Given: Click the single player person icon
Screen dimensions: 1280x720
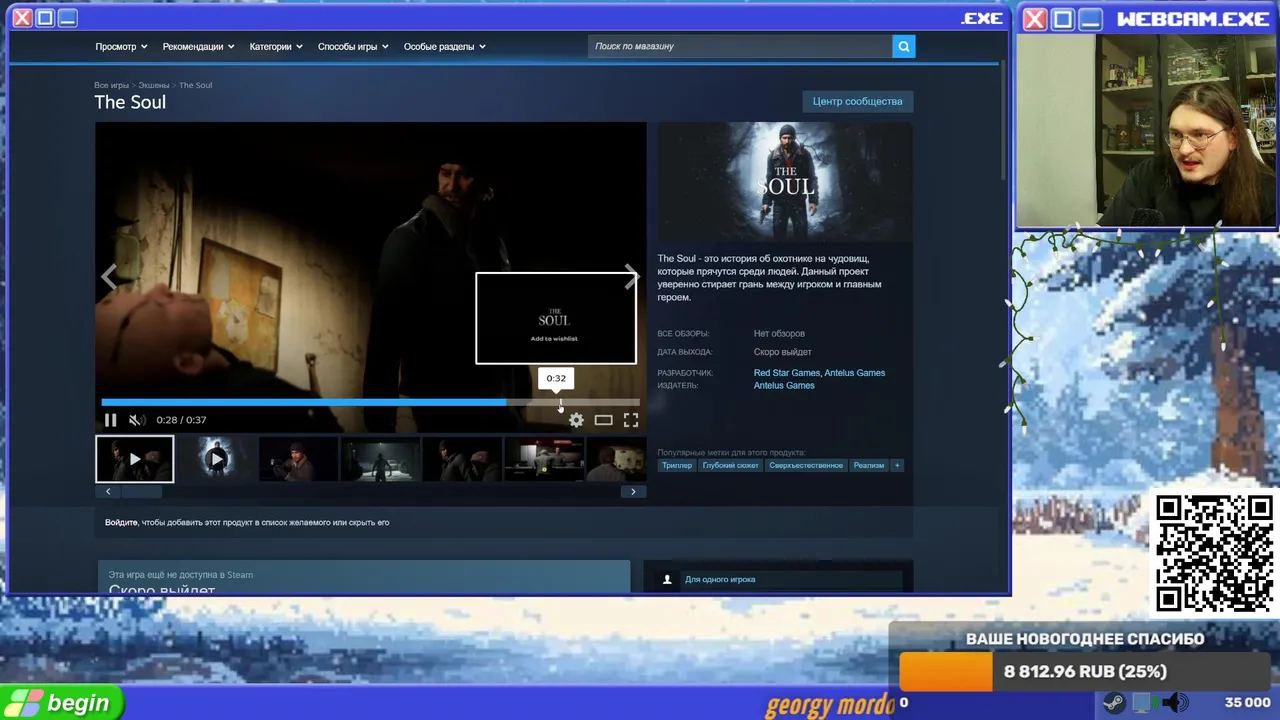Looking at the screenshot, I should point(667,579).
